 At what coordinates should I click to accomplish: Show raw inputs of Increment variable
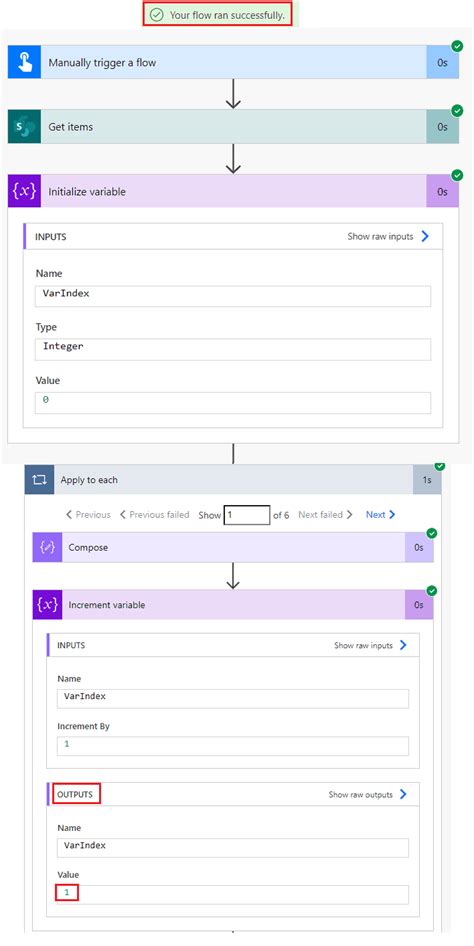371,646
